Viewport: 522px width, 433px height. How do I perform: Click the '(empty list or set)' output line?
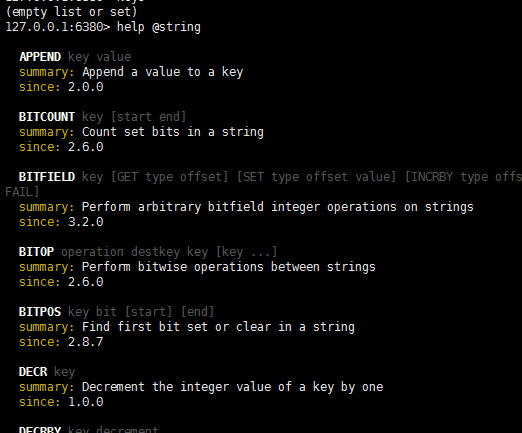pos(71,12)
